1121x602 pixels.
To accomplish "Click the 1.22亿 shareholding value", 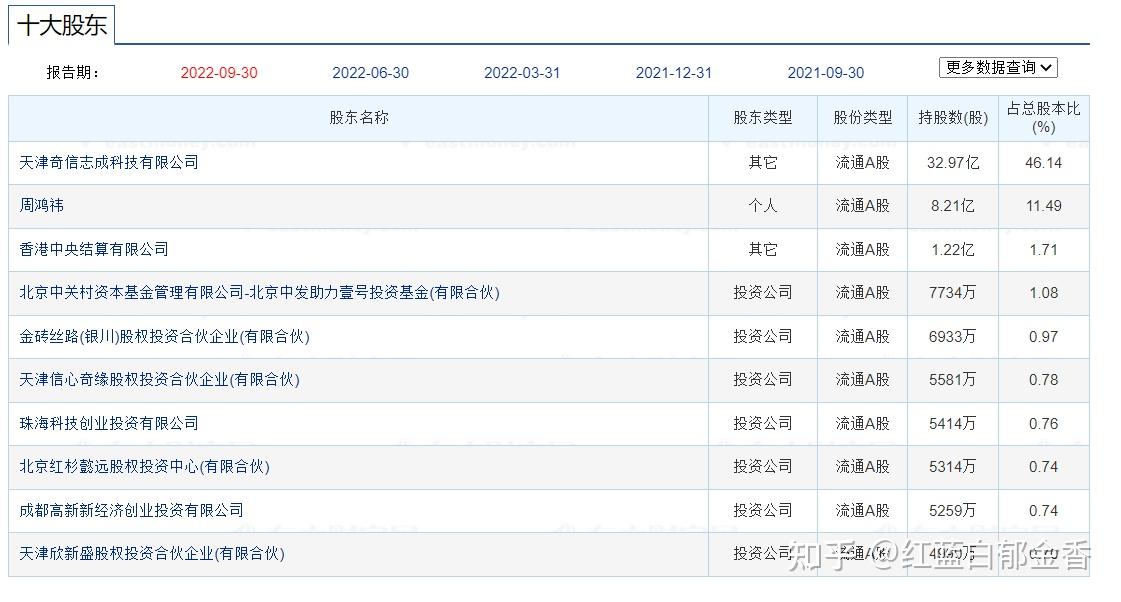I will 953,250.
